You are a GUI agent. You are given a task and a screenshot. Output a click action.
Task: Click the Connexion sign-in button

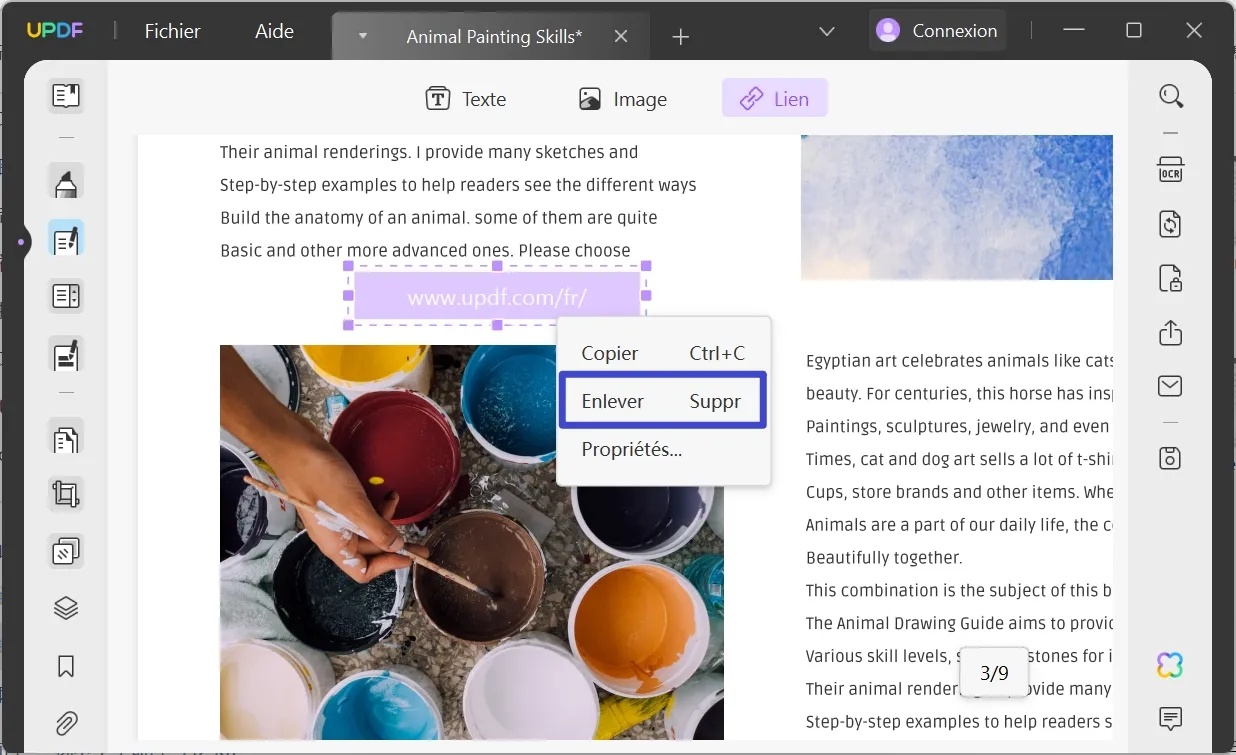(937, 31)
